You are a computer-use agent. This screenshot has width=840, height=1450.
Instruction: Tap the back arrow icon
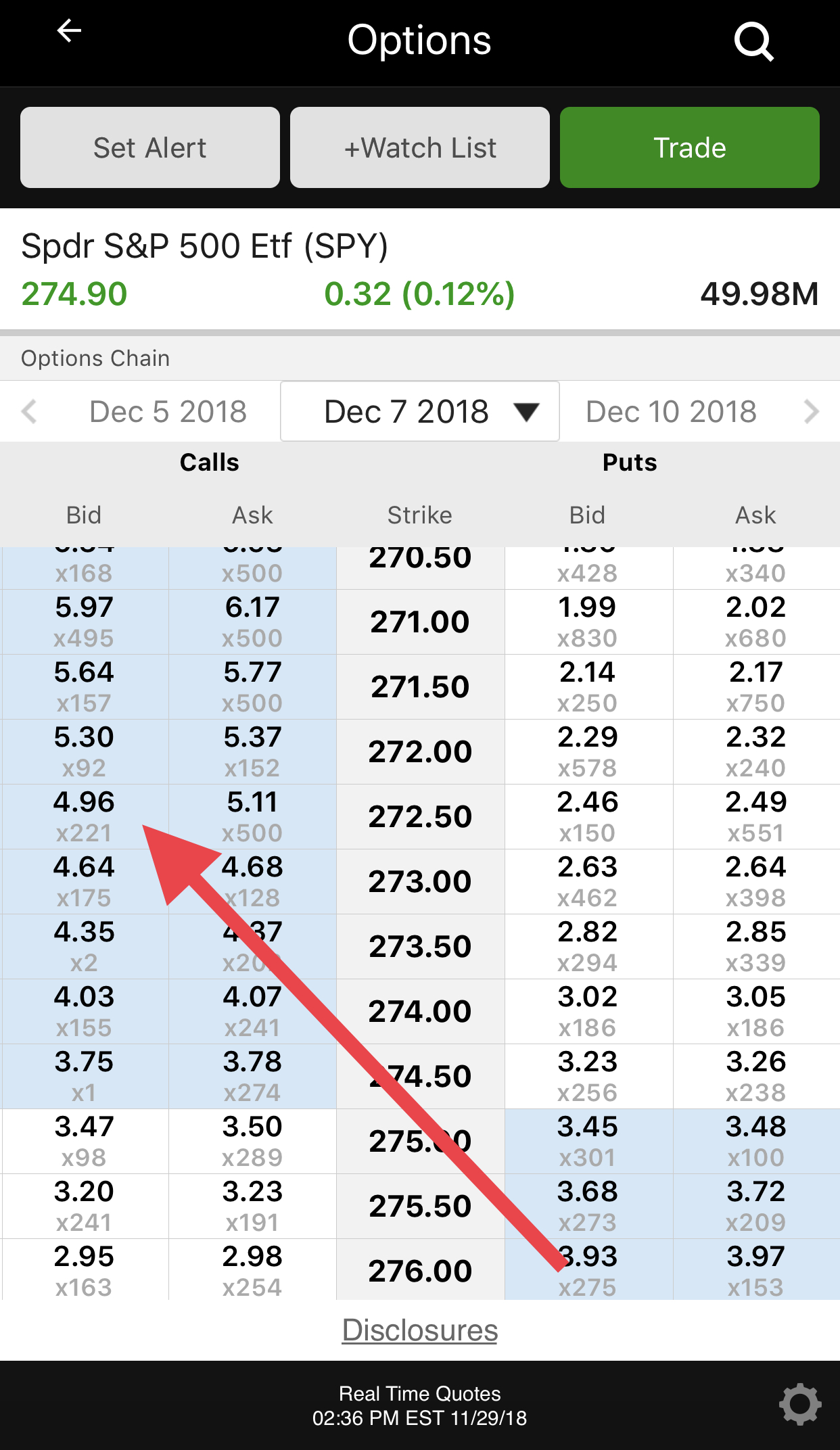(69, 31)
